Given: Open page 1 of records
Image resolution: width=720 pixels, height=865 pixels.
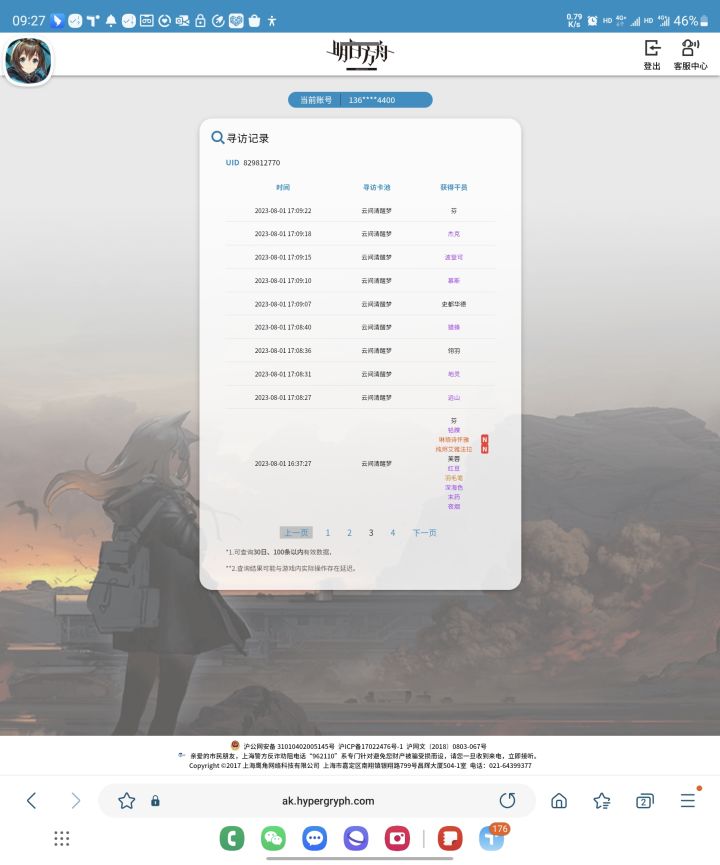Looking at the screenshot, I should [x=328, y=532].
